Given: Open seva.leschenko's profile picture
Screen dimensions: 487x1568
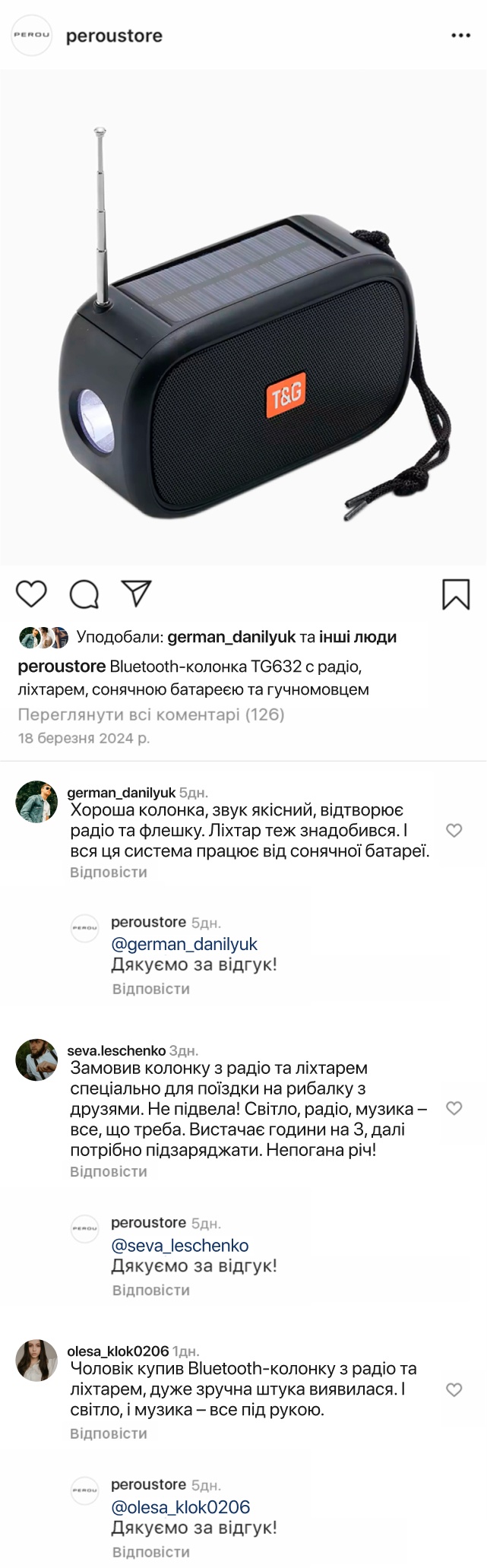Looking at the screenshot, I should point(36,1060).
